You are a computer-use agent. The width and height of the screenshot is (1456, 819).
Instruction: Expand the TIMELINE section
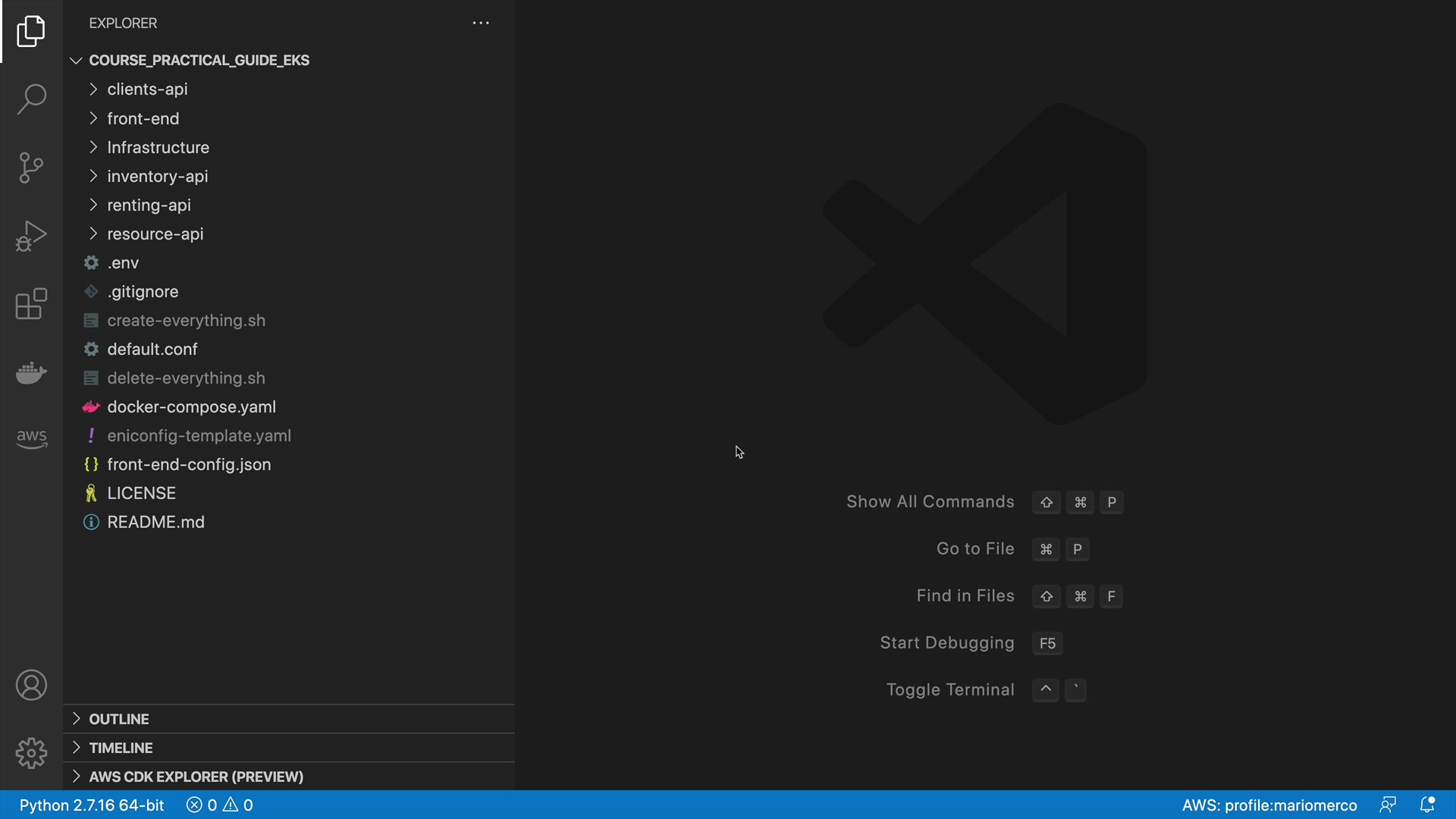click(x=121, y=748)
